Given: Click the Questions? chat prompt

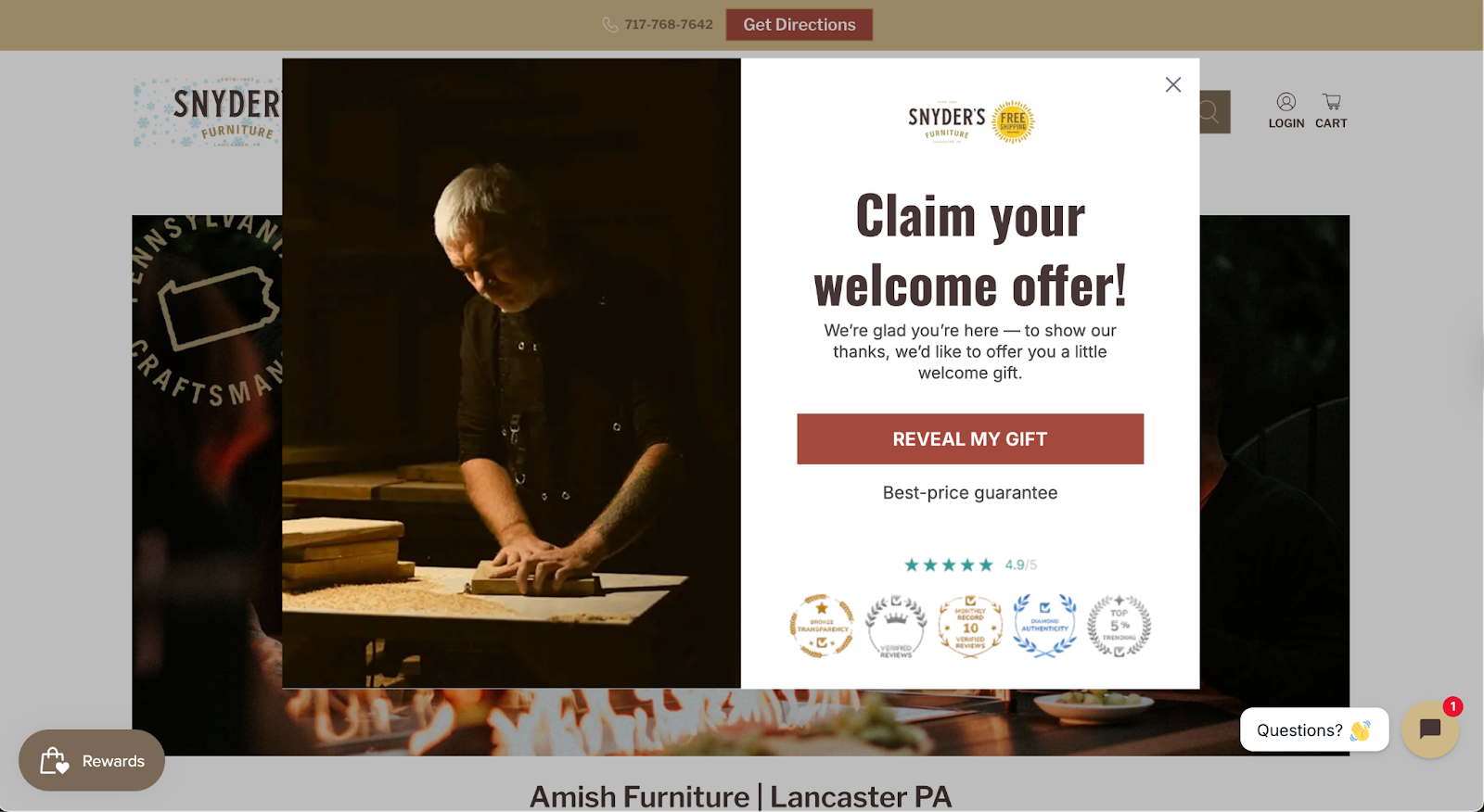Looking at the screenshot, I should (1314, 730).
